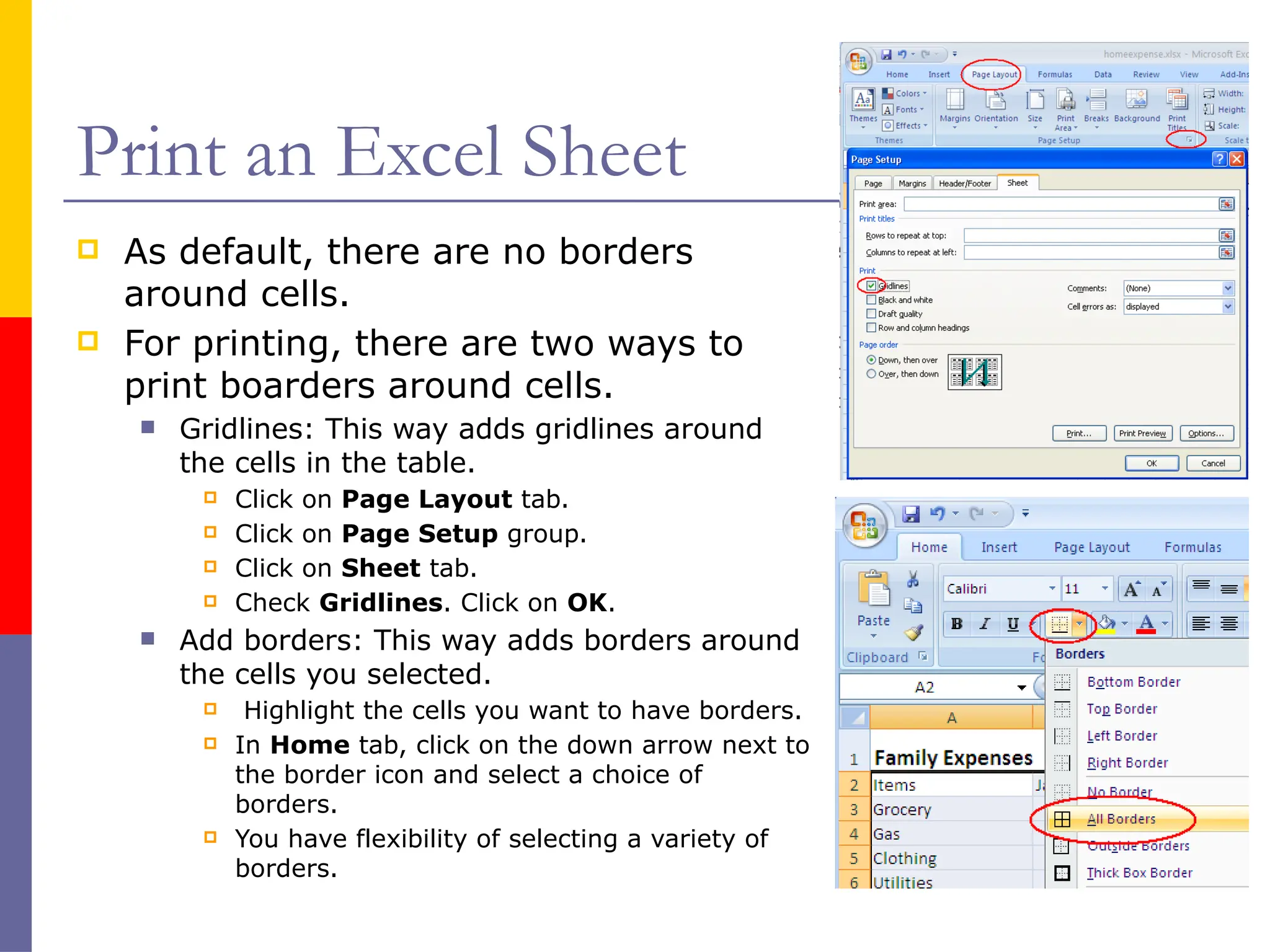This screenshot has width=1270, height=952.
Task: Click the font color red A swatch
Action: (1146, 624)
